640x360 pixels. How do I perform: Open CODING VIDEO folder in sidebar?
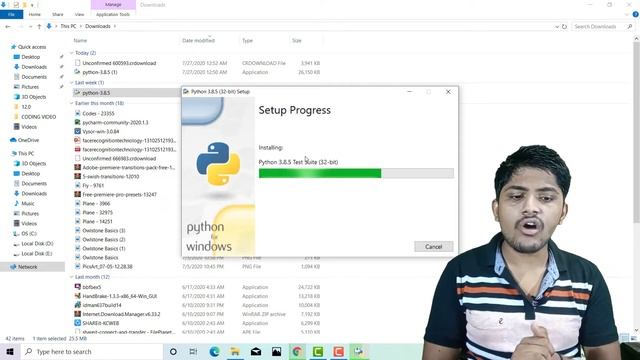[38, 117]
